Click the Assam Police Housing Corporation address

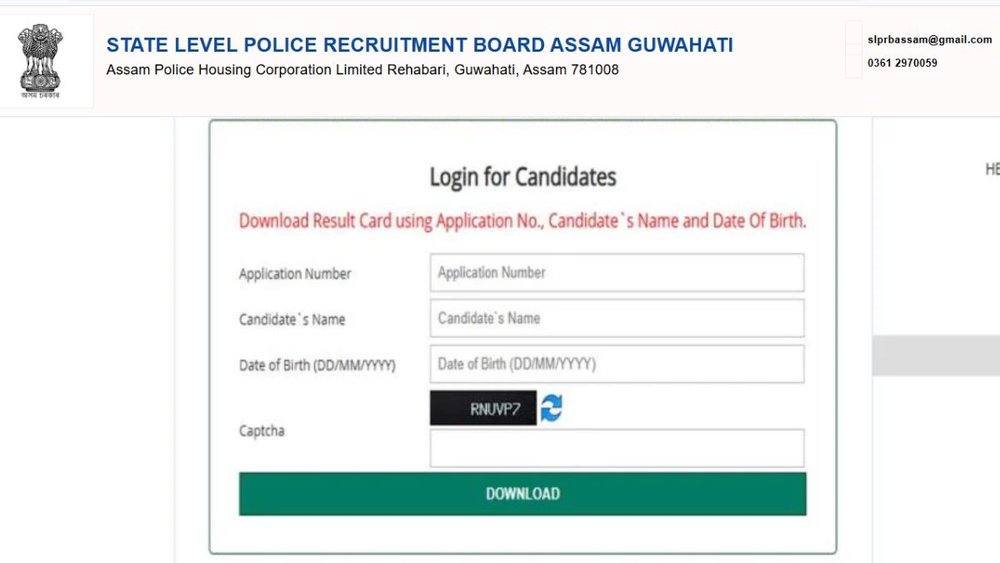click(x=362, y=70)
